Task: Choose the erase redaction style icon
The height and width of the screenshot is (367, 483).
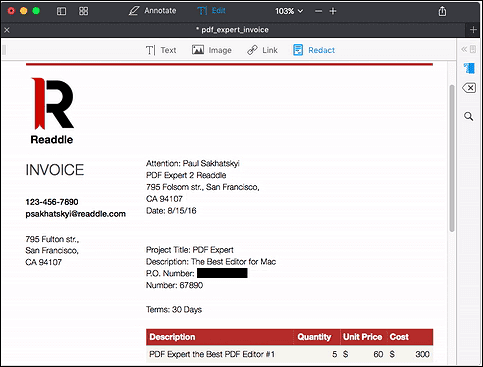Action: pos(469,88)
